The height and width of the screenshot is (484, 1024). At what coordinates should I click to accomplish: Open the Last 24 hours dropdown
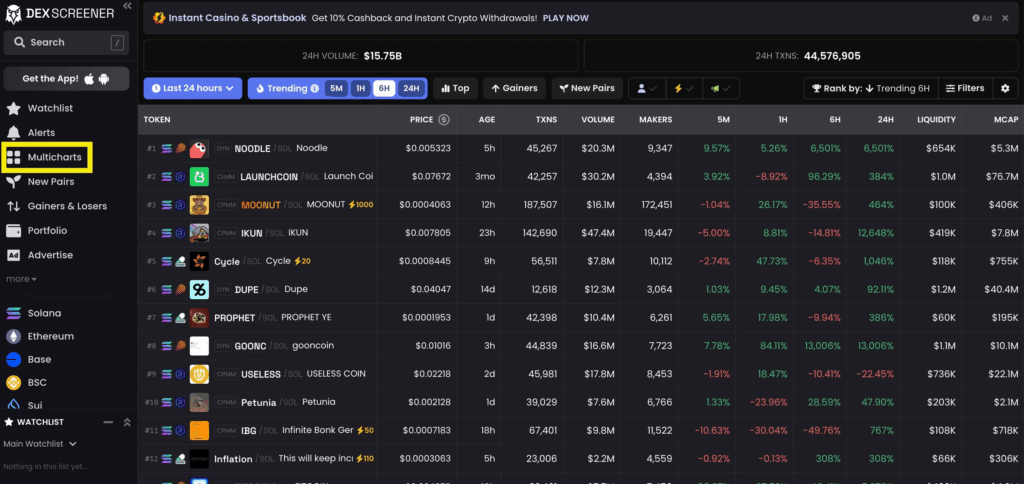pos(192,88)
